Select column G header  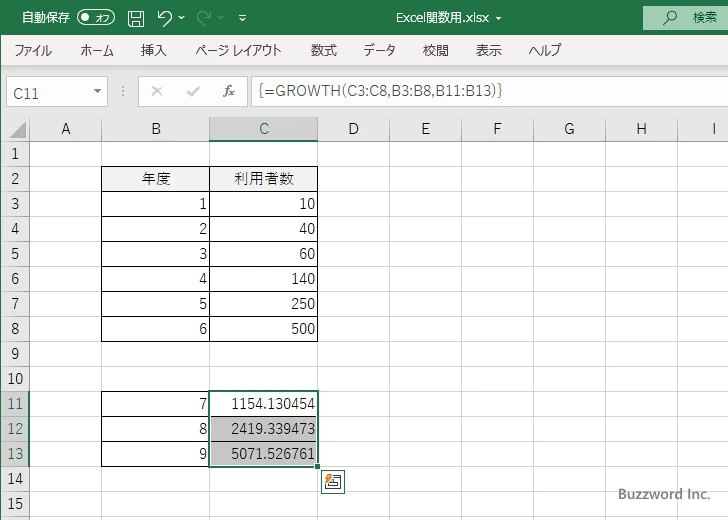click(x=569, y=129)
